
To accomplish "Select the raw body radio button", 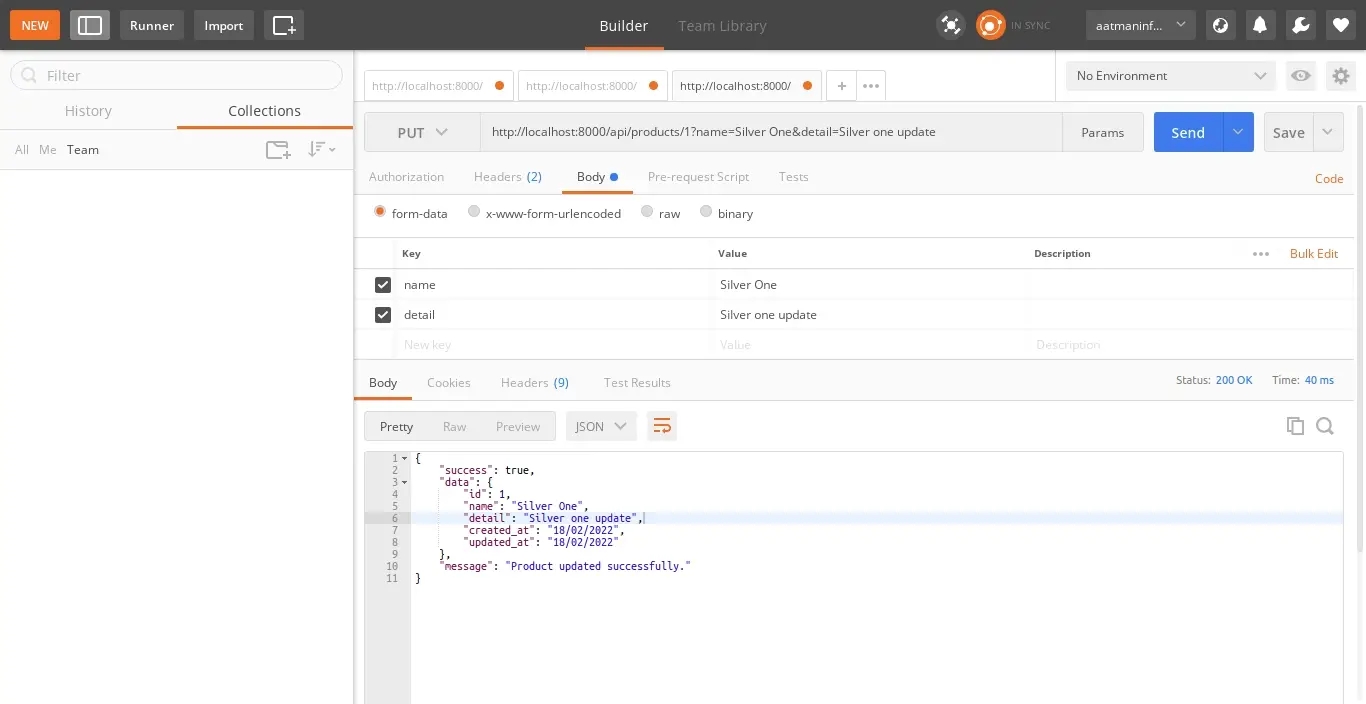I will click(647, 212).
